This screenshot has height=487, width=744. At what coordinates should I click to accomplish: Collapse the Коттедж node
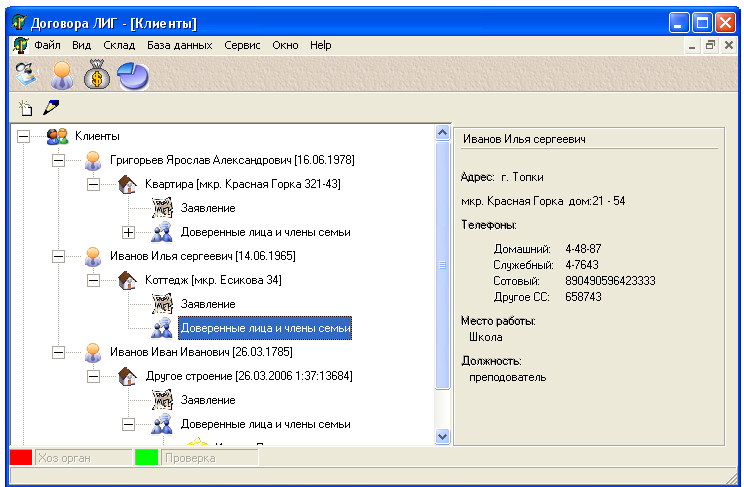pos(93,280)
